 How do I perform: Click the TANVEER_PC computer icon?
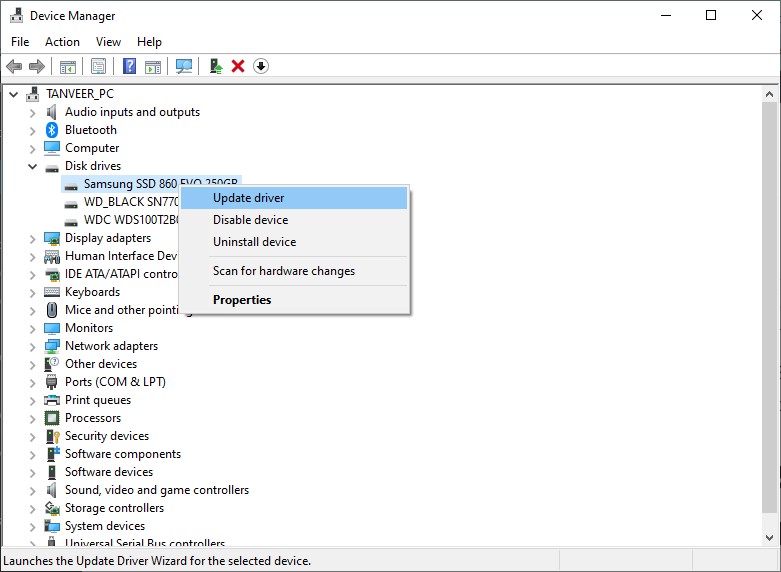pos(32,94)
